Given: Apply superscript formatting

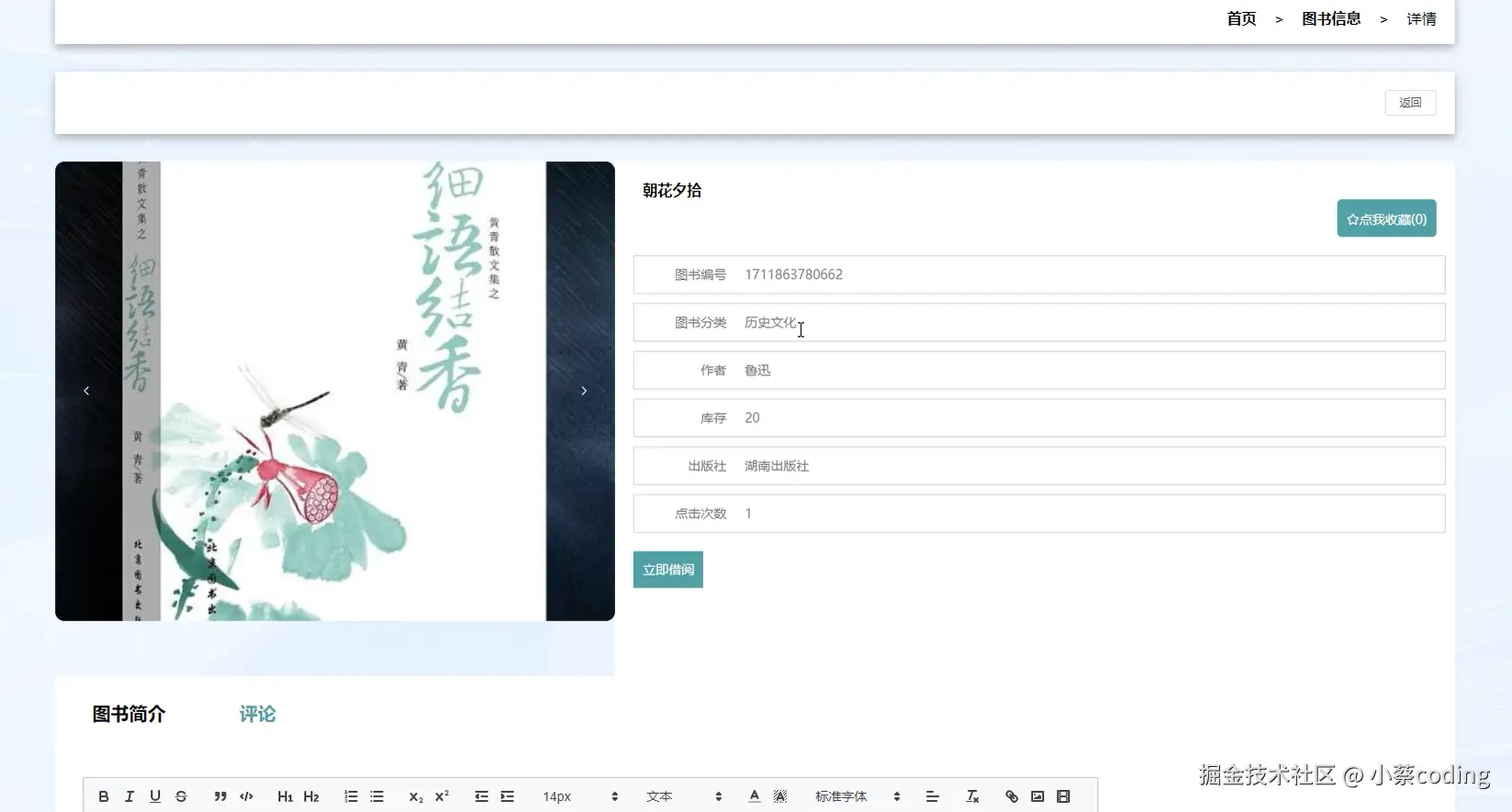Looking at the screenshot, I should pyautogui.click(x=442, y=796).
